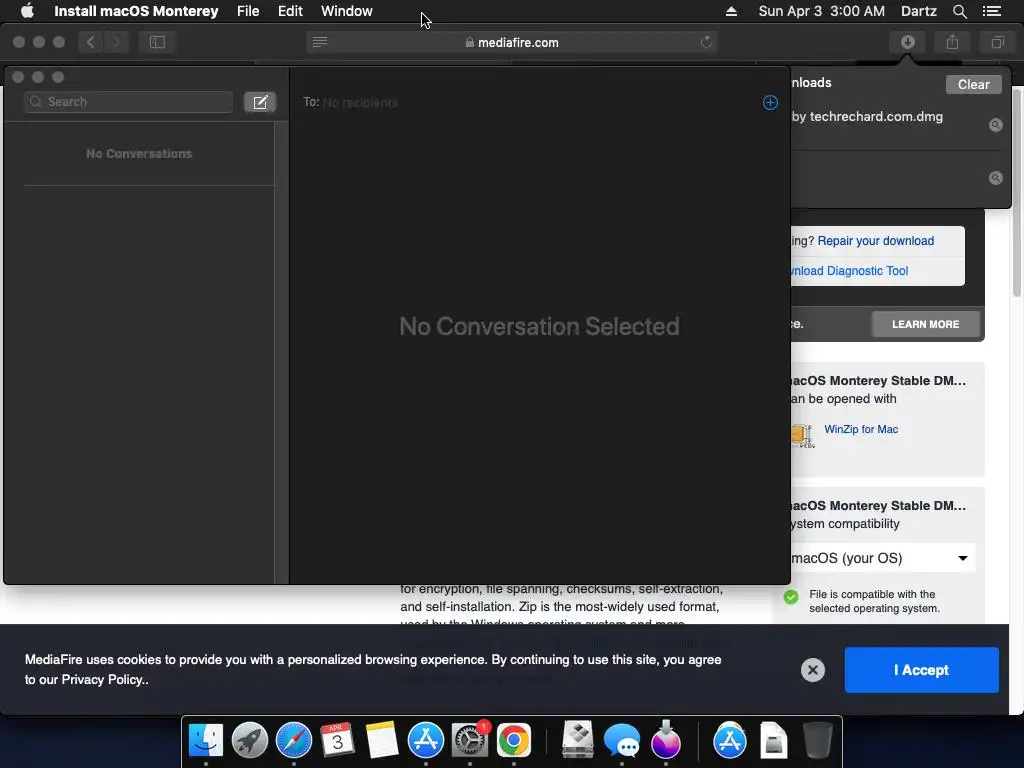Expand the macOS (your OS) dropdown
Screen dimensions: 1024x768
[882, 558]
